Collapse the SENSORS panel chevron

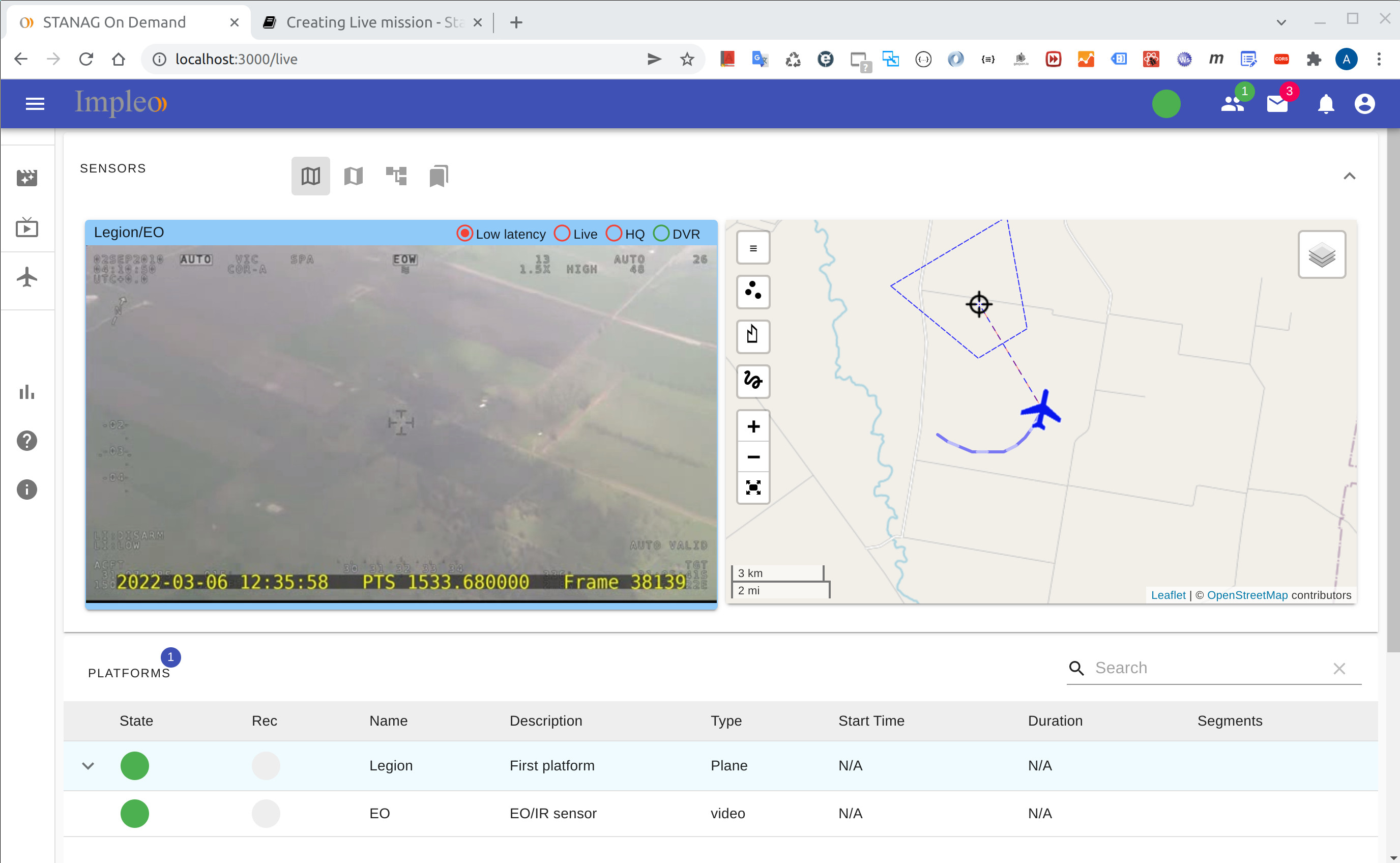[1350, 176]
